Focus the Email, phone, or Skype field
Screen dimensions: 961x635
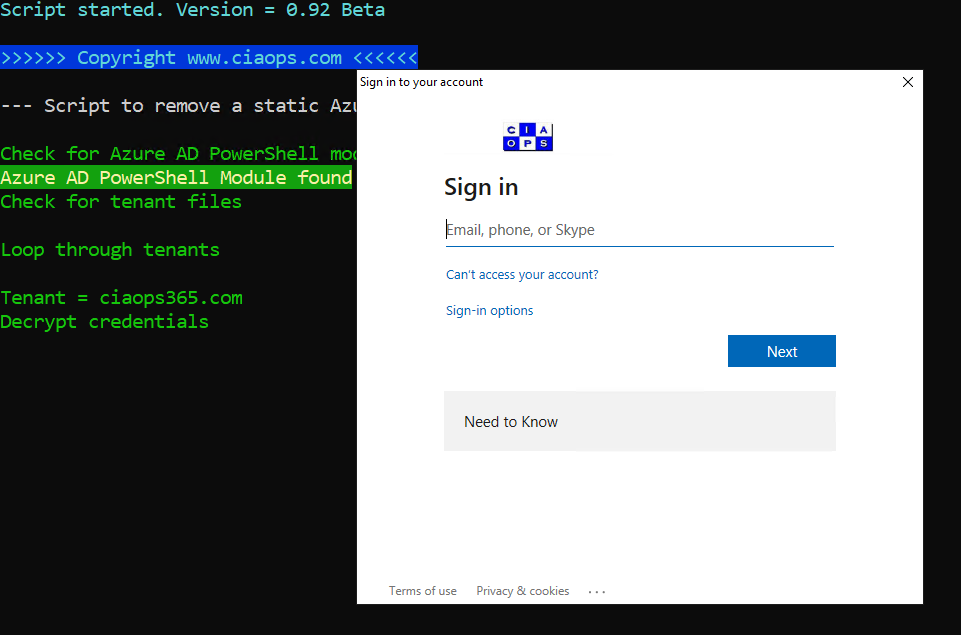[639, 230]
